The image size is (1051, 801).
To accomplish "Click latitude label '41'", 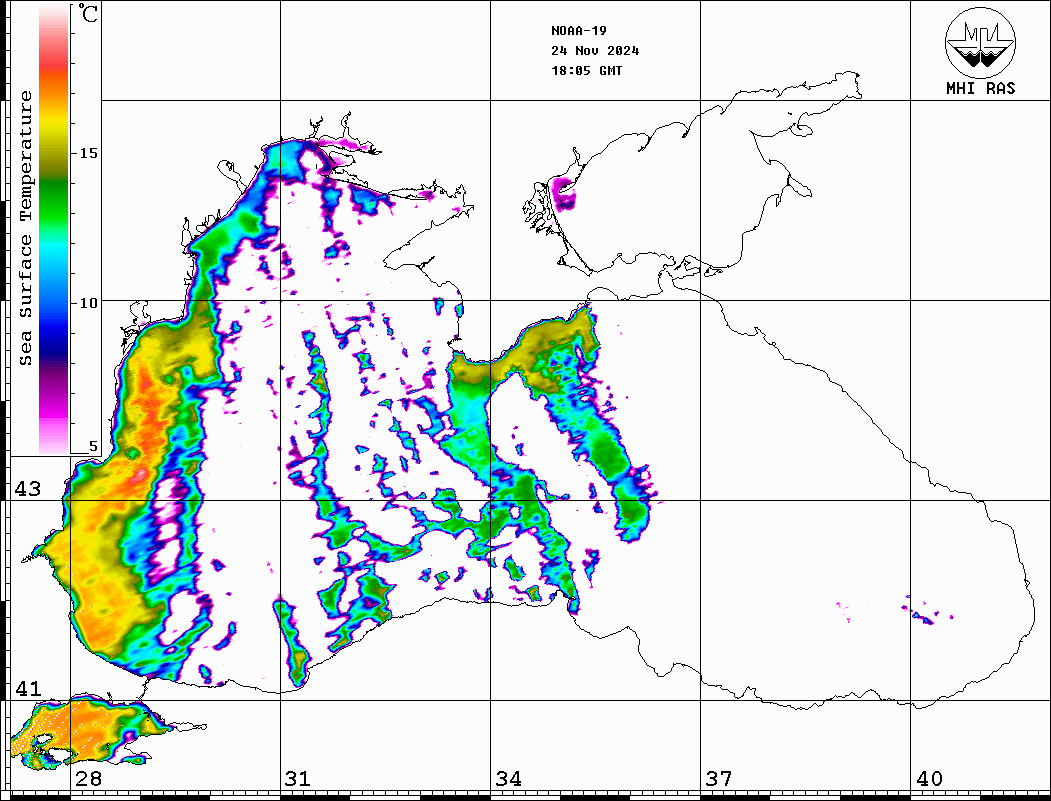I will click(x=27, y=688).
